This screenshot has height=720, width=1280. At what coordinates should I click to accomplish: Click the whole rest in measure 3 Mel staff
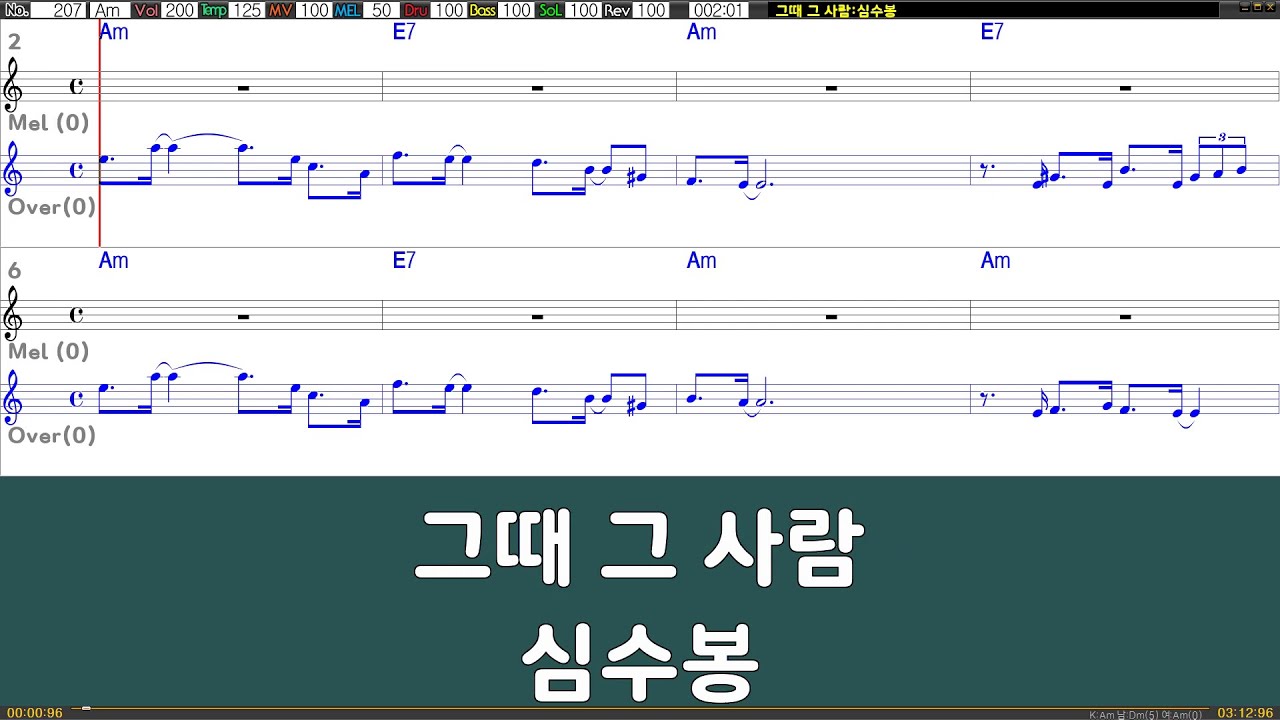click(538, 89)
